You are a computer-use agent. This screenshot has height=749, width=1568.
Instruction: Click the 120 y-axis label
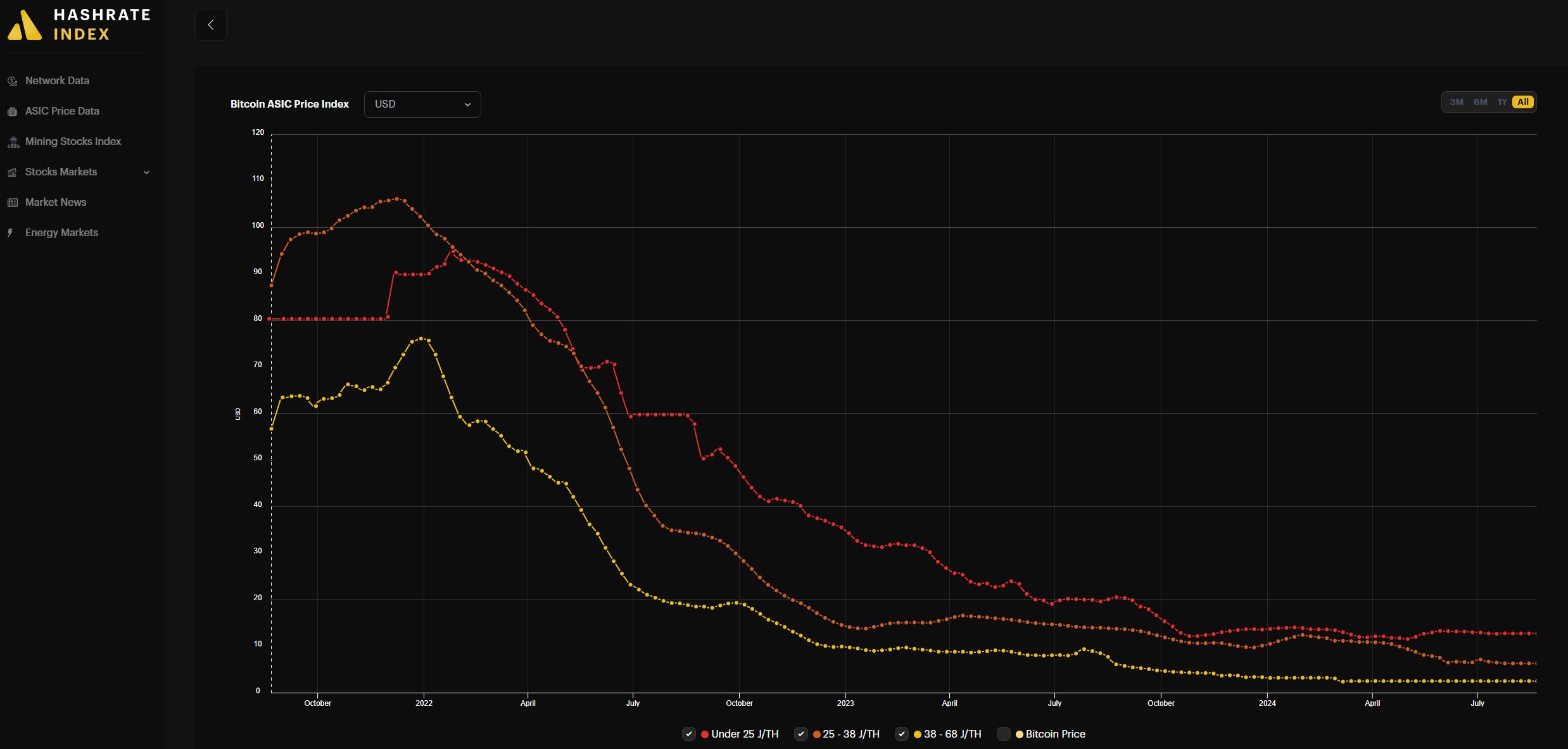pos(258,132)
